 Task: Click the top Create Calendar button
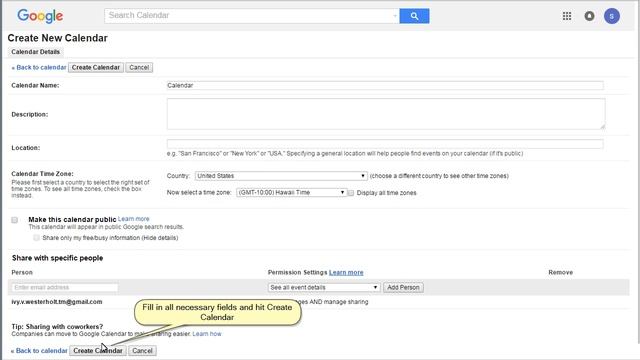coord(96,67)
